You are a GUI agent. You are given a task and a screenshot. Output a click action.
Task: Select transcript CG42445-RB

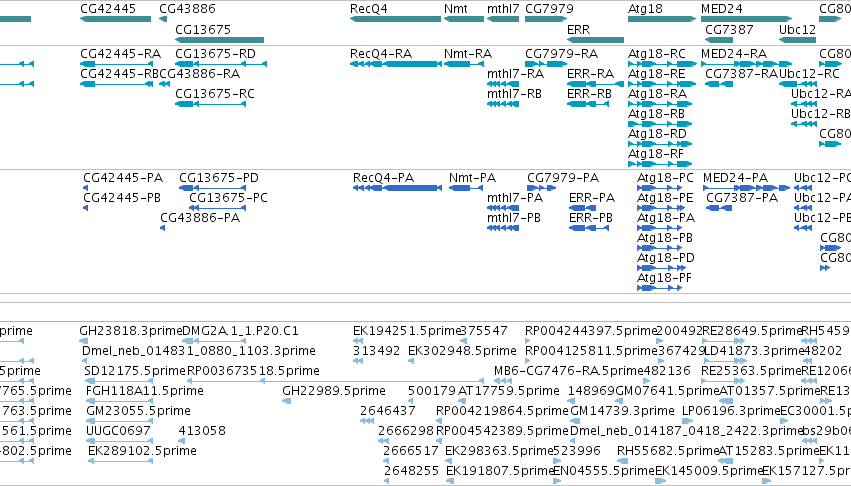117,84
